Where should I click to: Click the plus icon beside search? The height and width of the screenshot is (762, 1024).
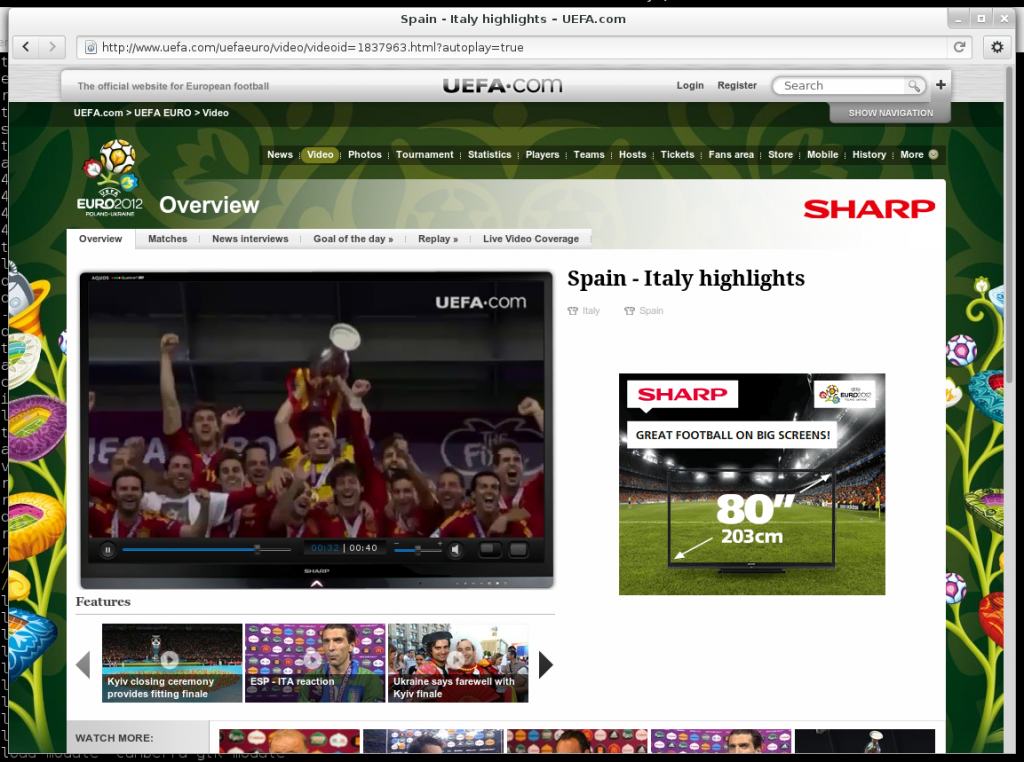(x=940, y=85)
